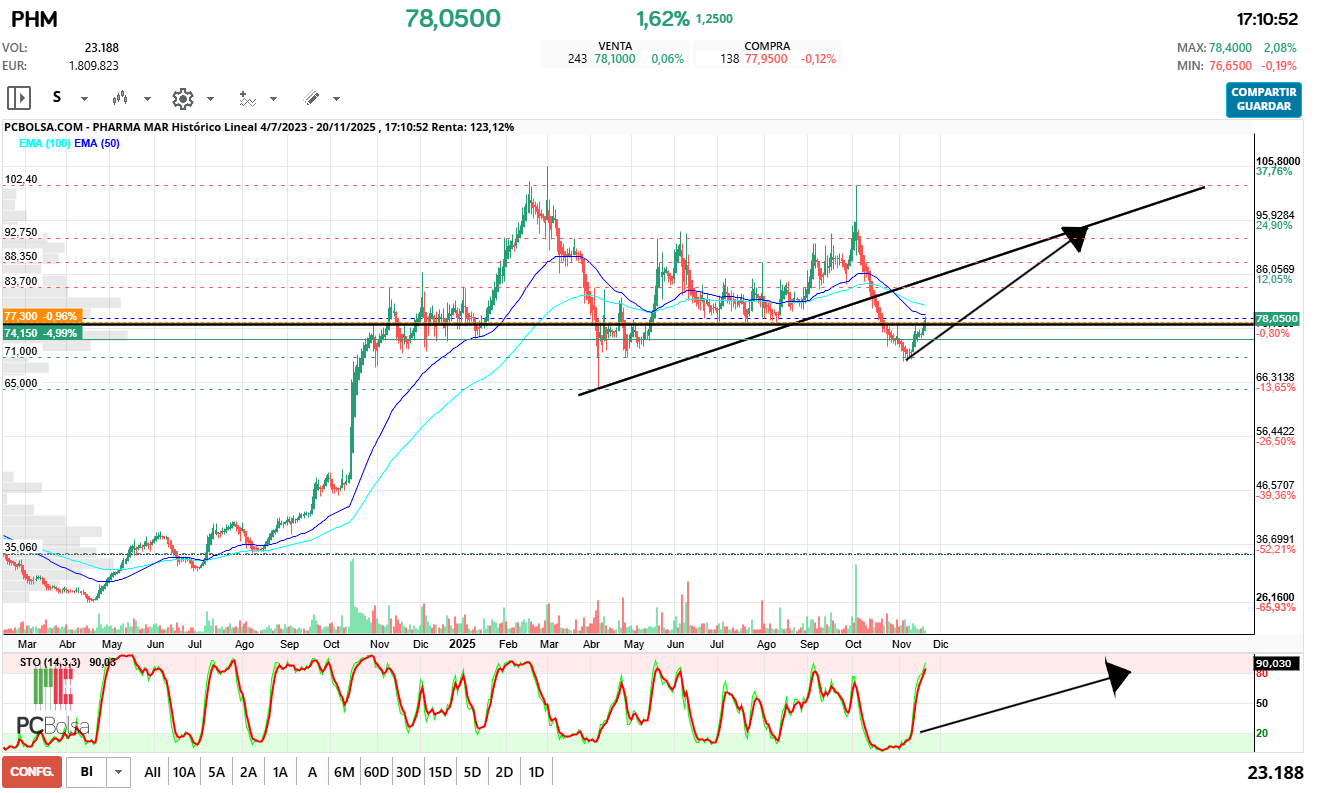Click the add indicator icon

point(247,98)
